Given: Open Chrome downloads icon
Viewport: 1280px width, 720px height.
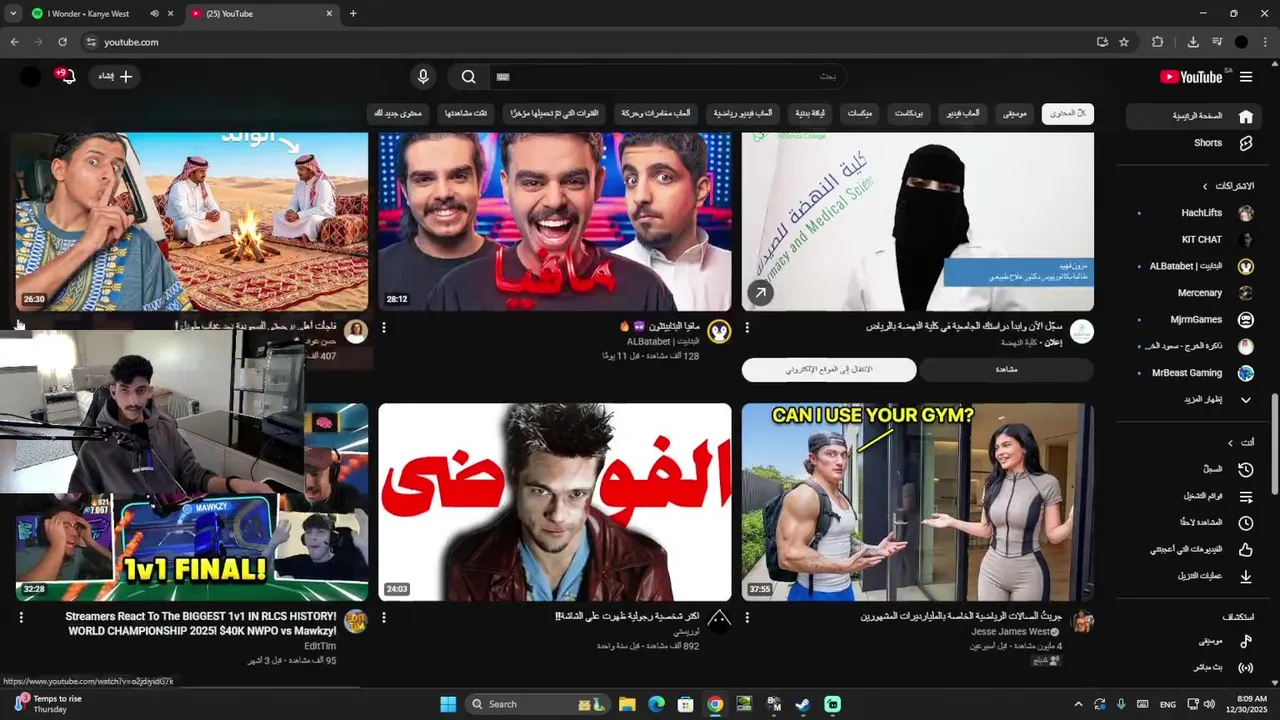Looking at the screenshot, I should tap(1193, 42).
